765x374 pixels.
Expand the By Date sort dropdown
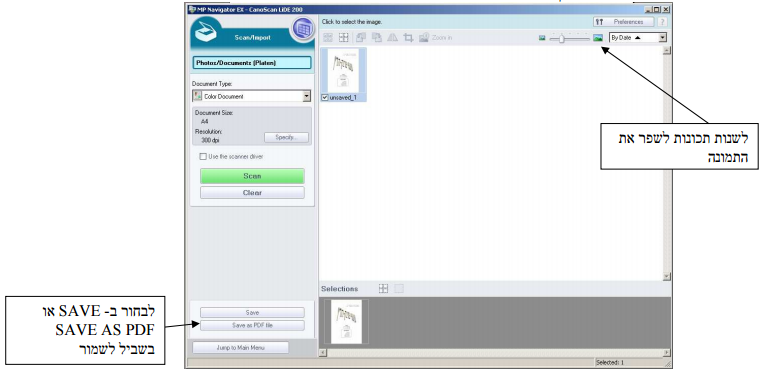coord(638,38)
